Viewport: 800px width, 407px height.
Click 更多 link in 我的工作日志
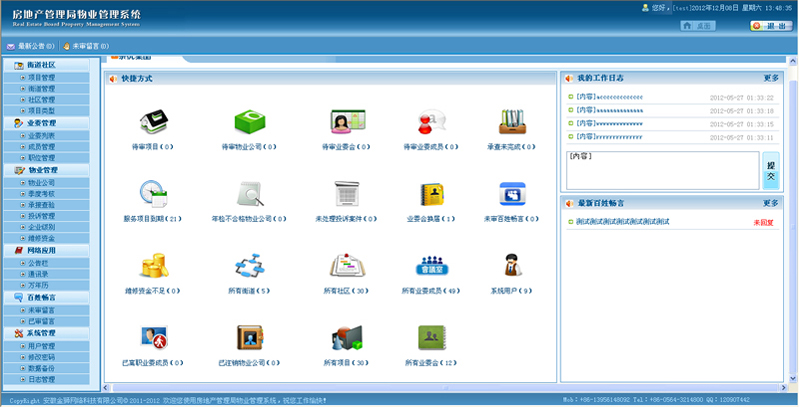click(x=770, y=78)
